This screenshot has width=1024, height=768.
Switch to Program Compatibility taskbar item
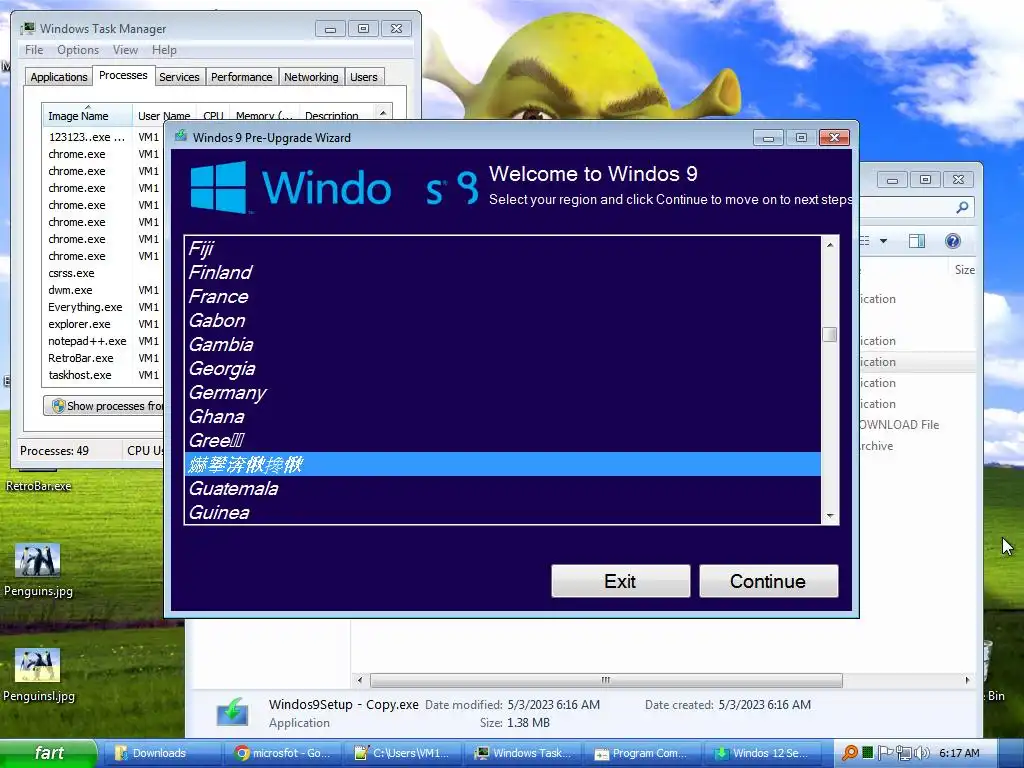pos(644,753)
